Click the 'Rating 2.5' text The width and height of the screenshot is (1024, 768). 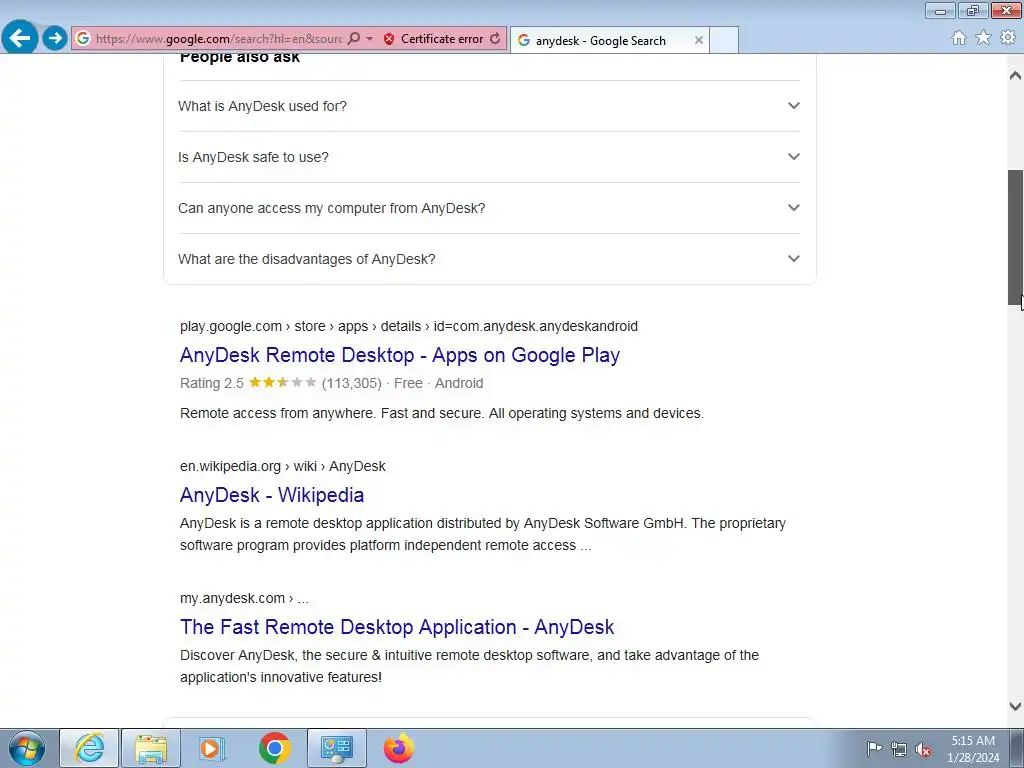click(212, 383)
